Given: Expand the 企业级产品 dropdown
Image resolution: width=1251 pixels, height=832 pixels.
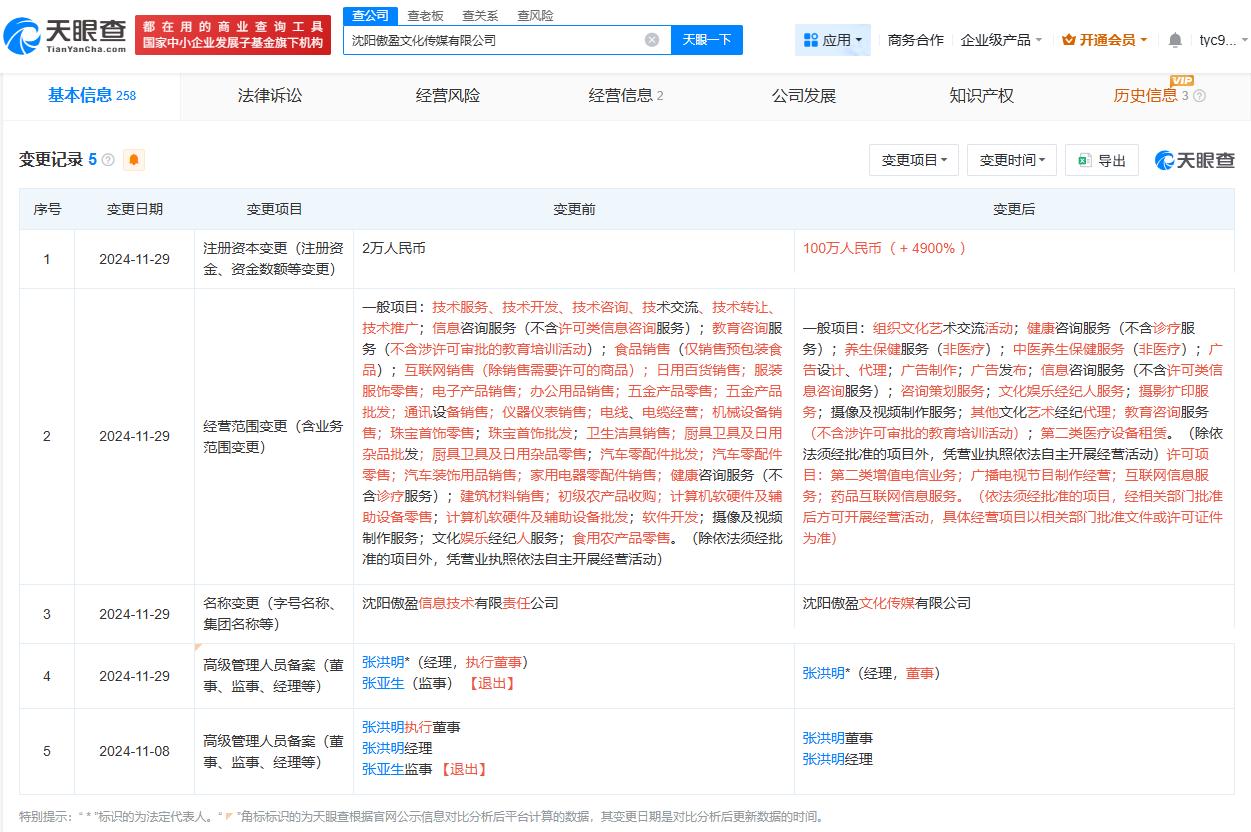Looking at the screenshot, I should click(1001, 40).
